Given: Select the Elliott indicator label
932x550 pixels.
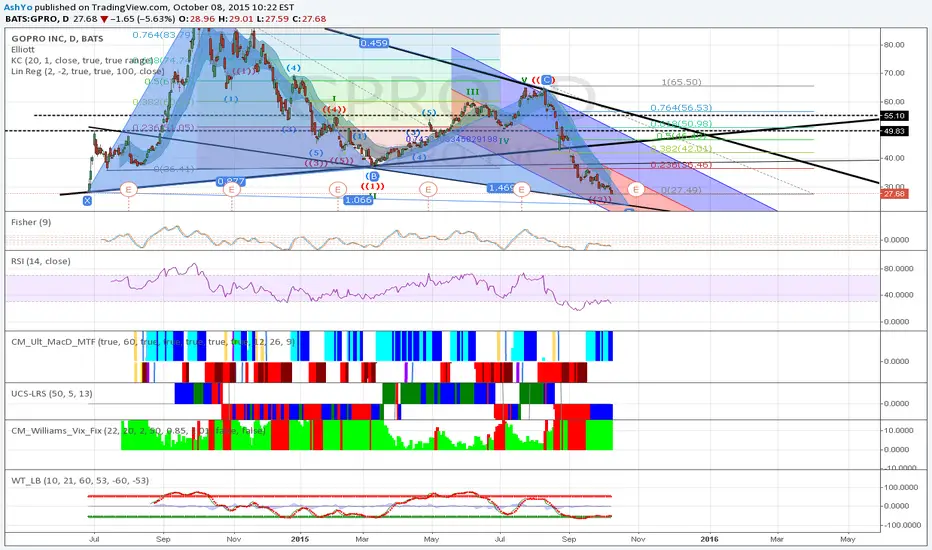Looking at the screenshot, I should coord(23,50).
